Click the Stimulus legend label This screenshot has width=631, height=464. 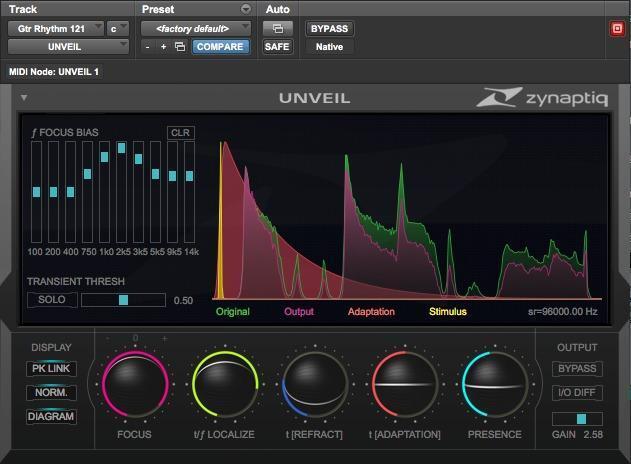[448, 311]
